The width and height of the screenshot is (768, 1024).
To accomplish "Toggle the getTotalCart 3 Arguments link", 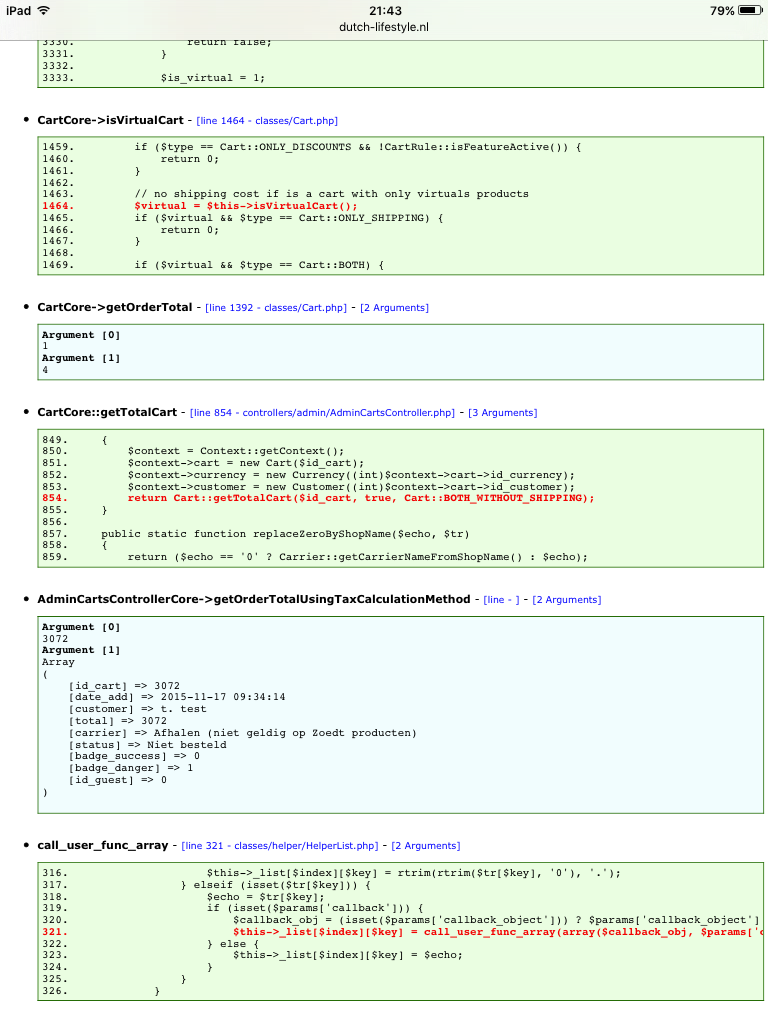I will (503, 413).
